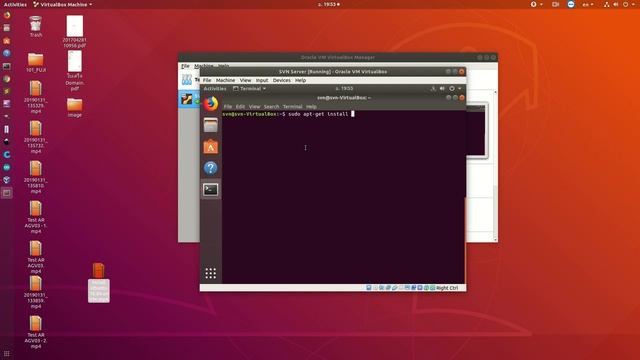Screen dimensions: 640x360
Task: Open host Activities overview
Action: pyautogui.click(x=15, y=4)
